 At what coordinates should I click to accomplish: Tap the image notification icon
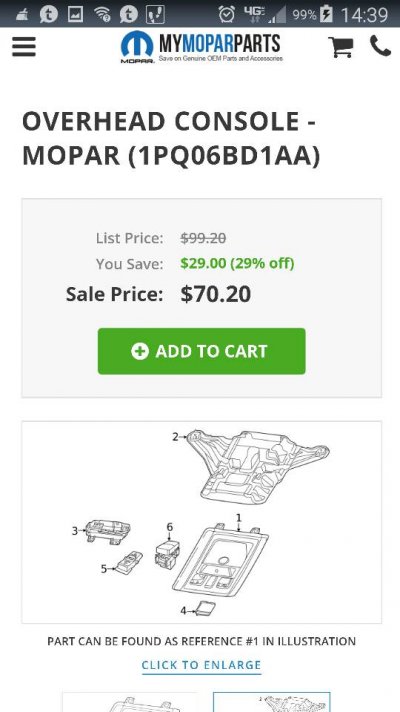pos(75,14)
